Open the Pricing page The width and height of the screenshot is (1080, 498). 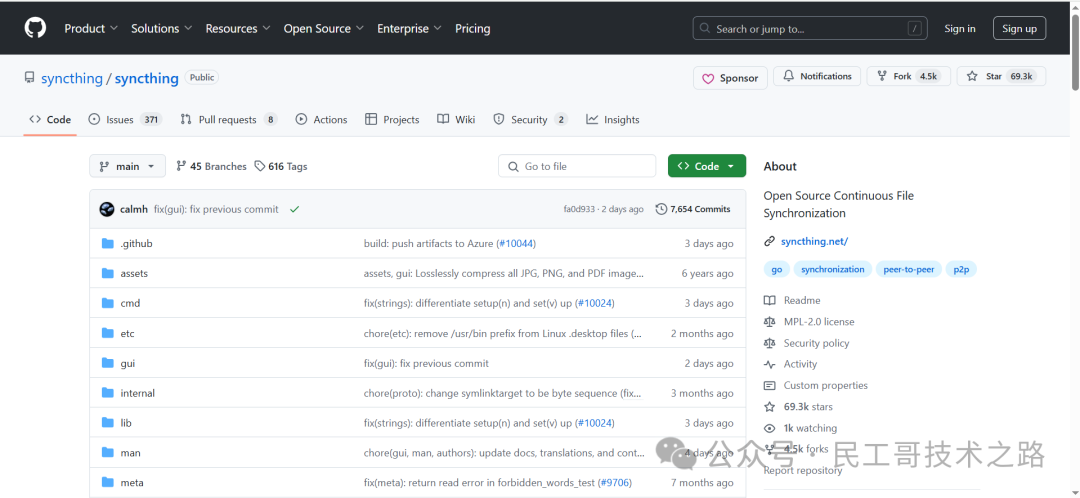(x=472, y=28)
